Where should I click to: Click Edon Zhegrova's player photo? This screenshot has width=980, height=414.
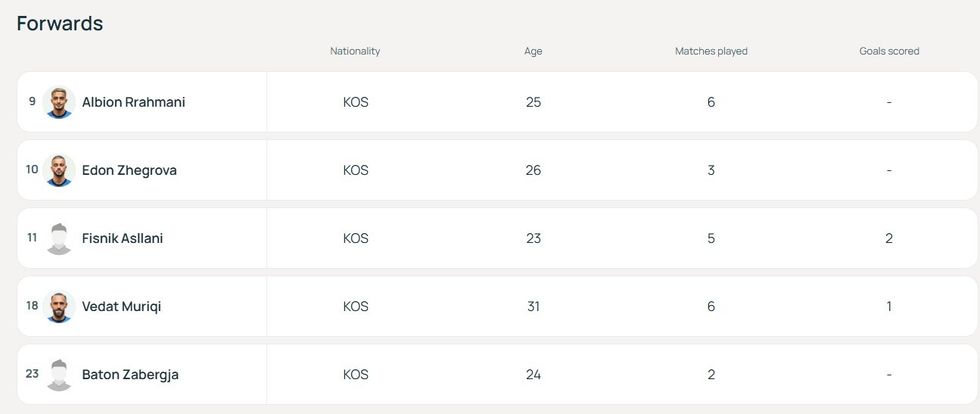pos(60,170)
